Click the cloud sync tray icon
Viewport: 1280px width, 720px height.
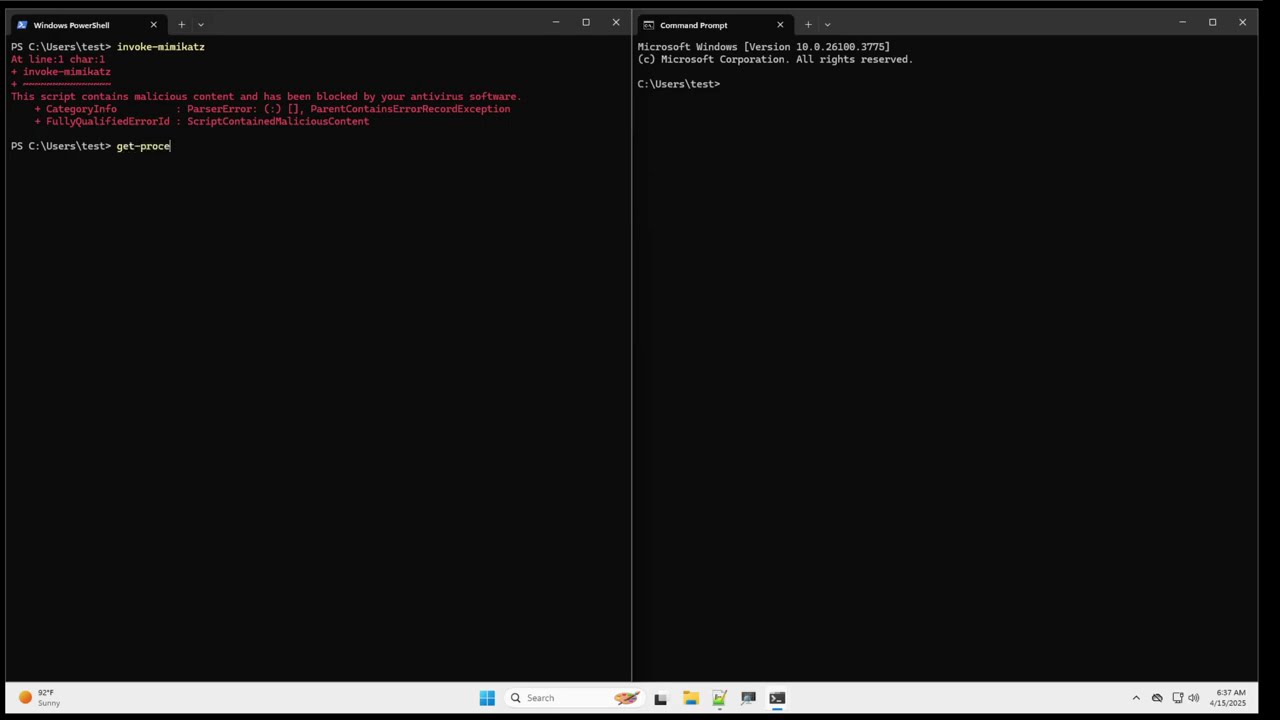point(1157,698)
